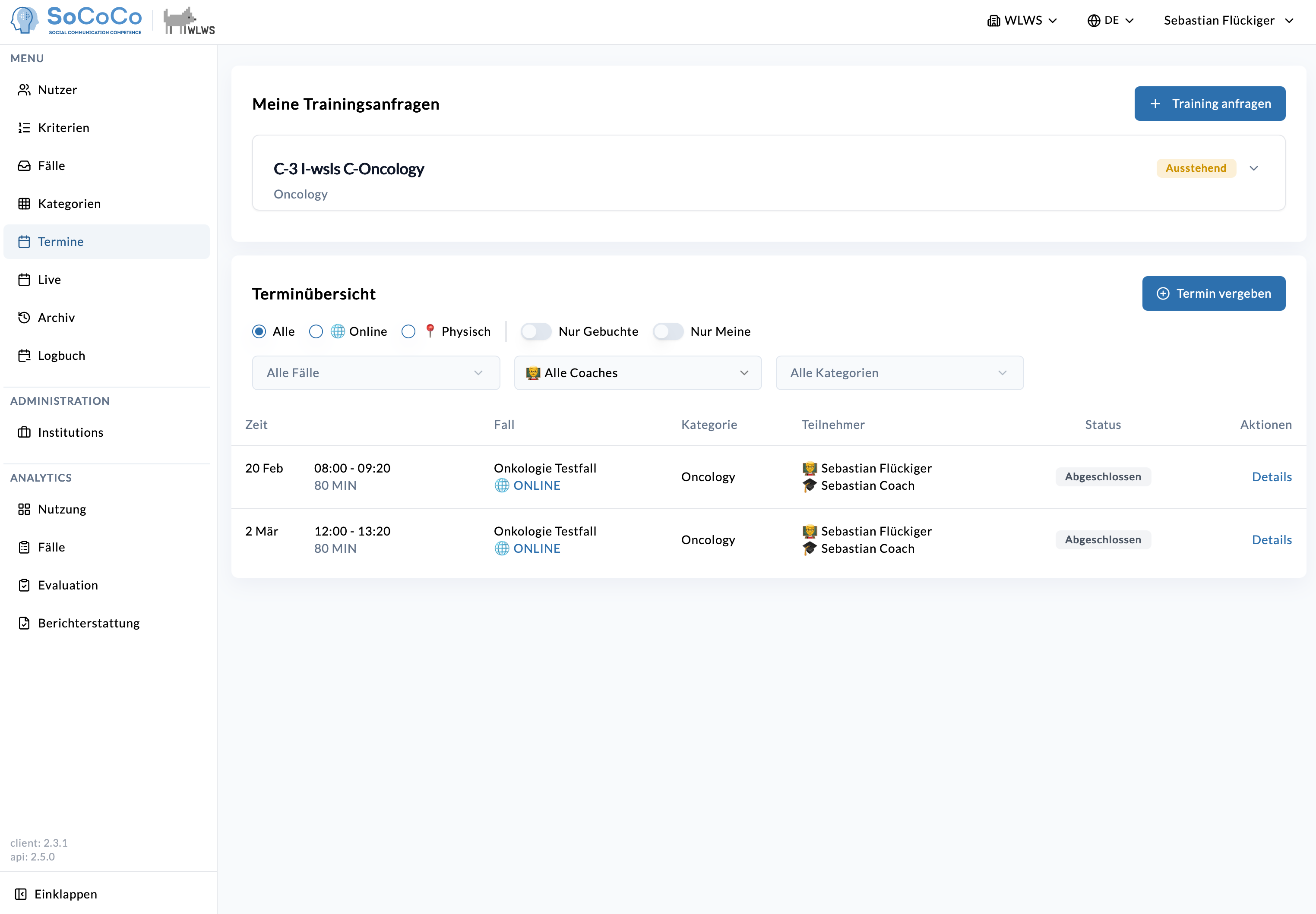Go to Logbuch in the sidebar
The height and width of the screenshot is (914, 1316).
[61, 356]
